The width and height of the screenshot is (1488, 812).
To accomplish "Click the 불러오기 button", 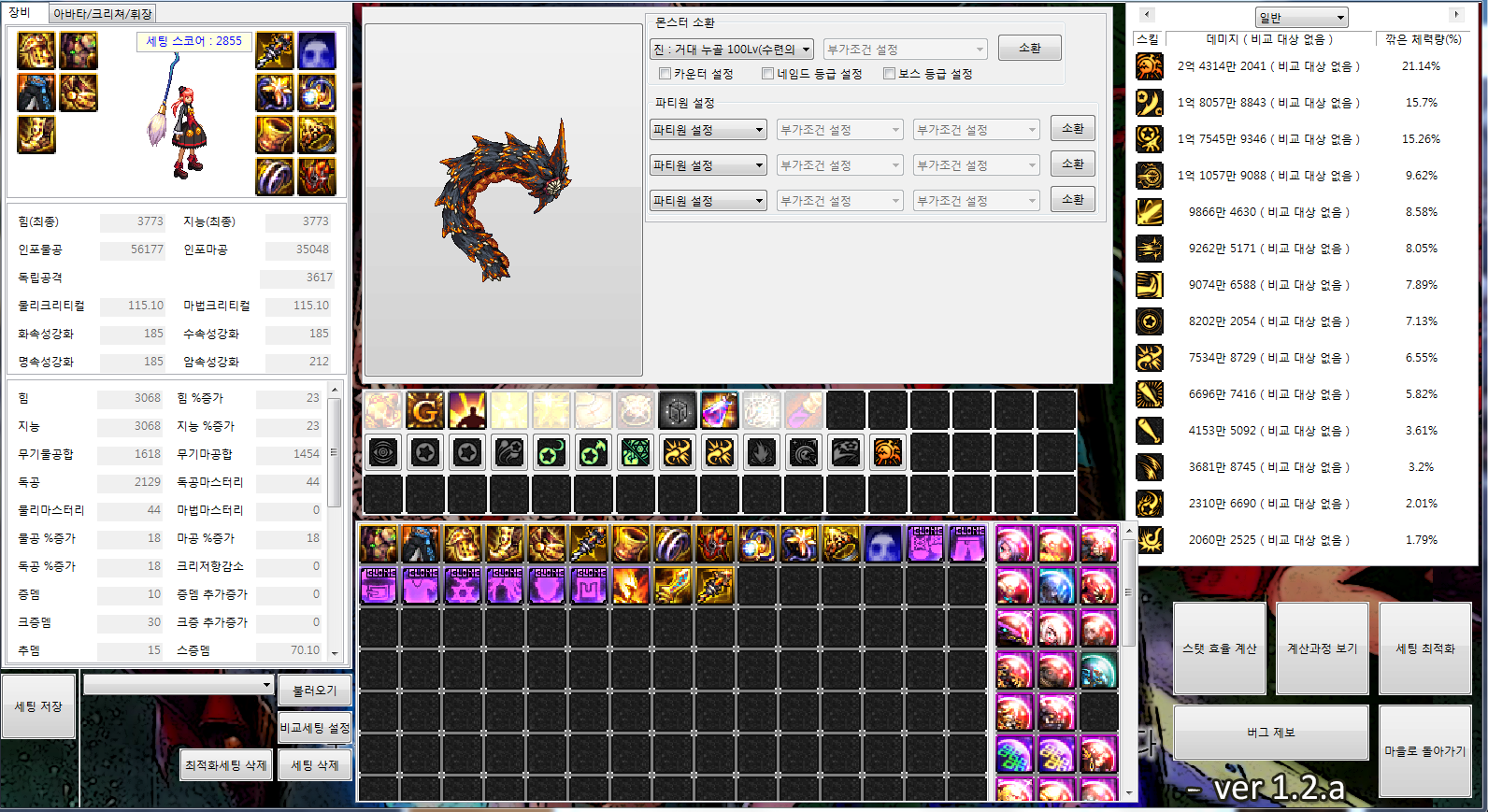I will click(x=315, y=691).
